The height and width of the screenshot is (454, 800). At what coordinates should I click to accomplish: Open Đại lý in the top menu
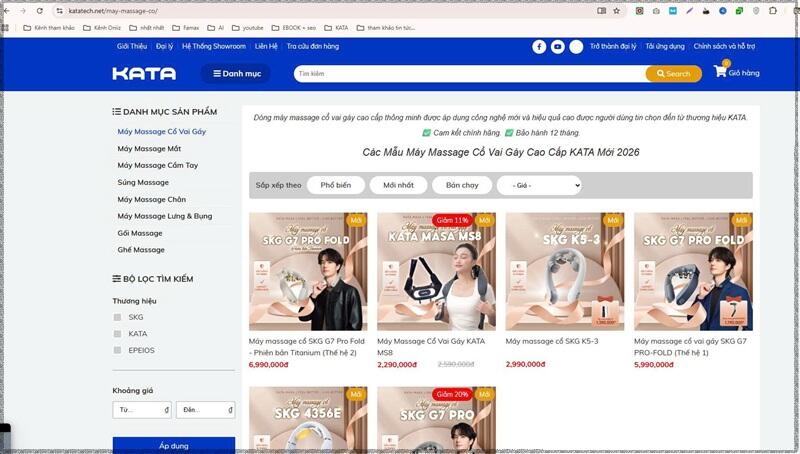pyautogui.click(x=164, y=46)
